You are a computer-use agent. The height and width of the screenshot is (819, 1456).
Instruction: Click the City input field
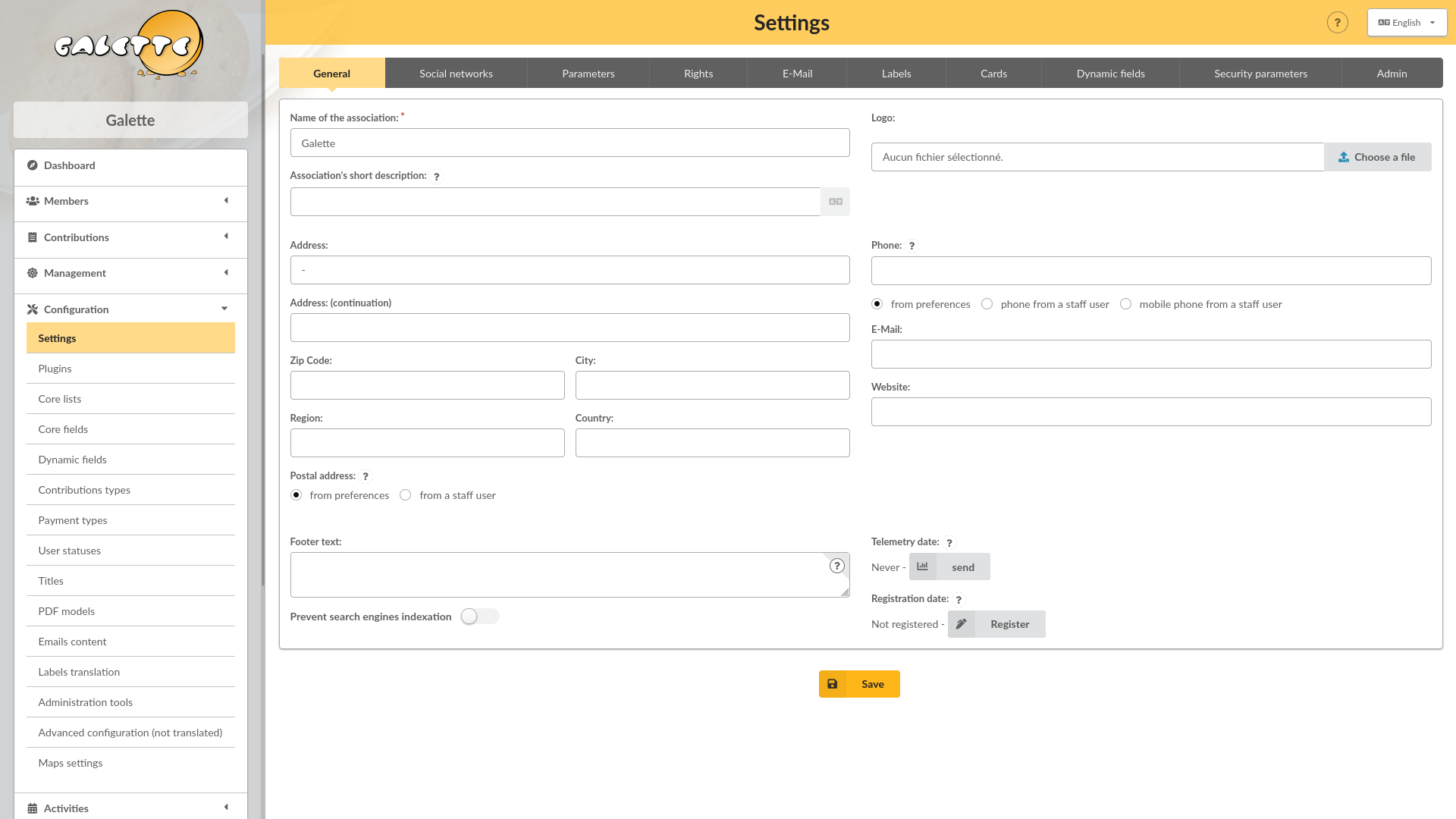(712, 385)
